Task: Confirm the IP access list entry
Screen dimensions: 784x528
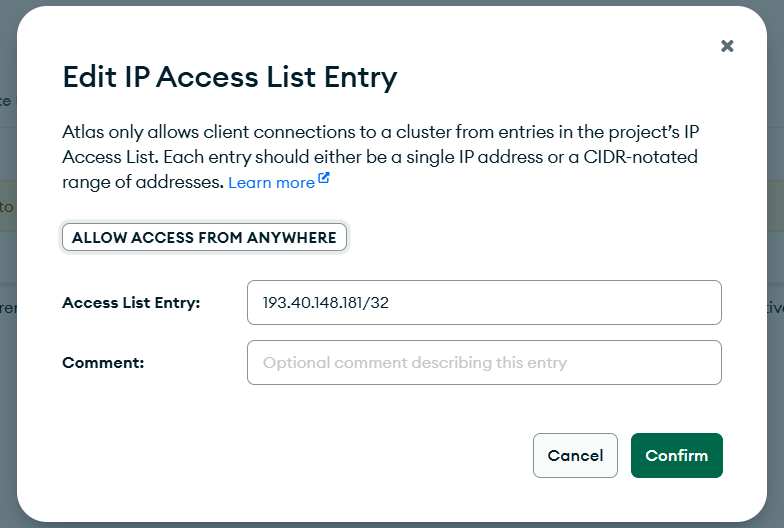Action: point(676,455)
